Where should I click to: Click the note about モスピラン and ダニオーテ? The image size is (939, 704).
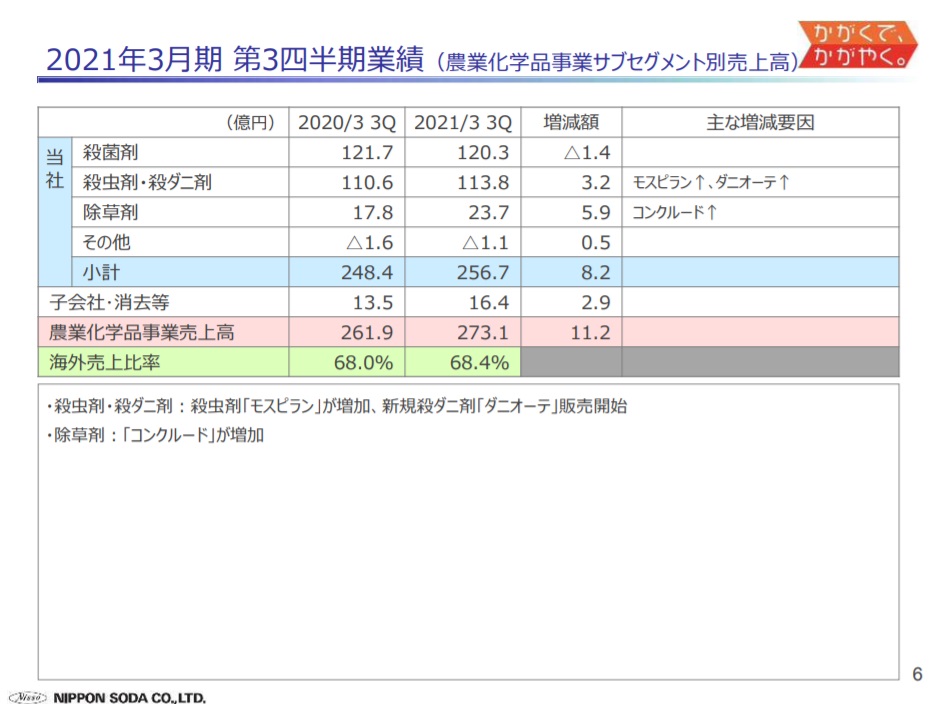[337, 406]
